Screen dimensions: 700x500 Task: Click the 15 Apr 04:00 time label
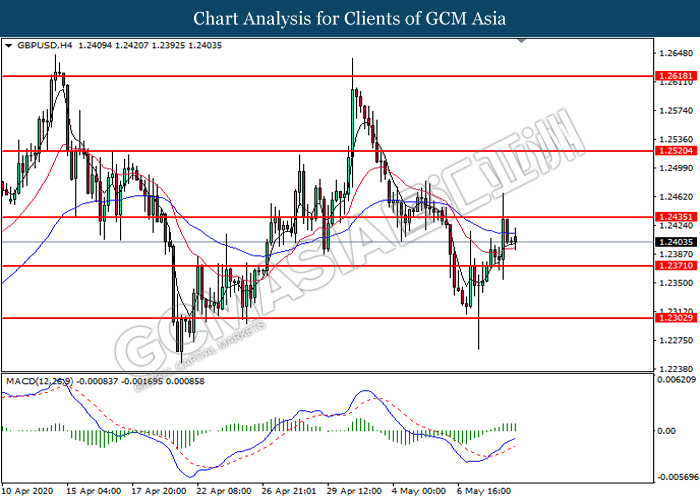pyautogui.click(x=93, y=491)
